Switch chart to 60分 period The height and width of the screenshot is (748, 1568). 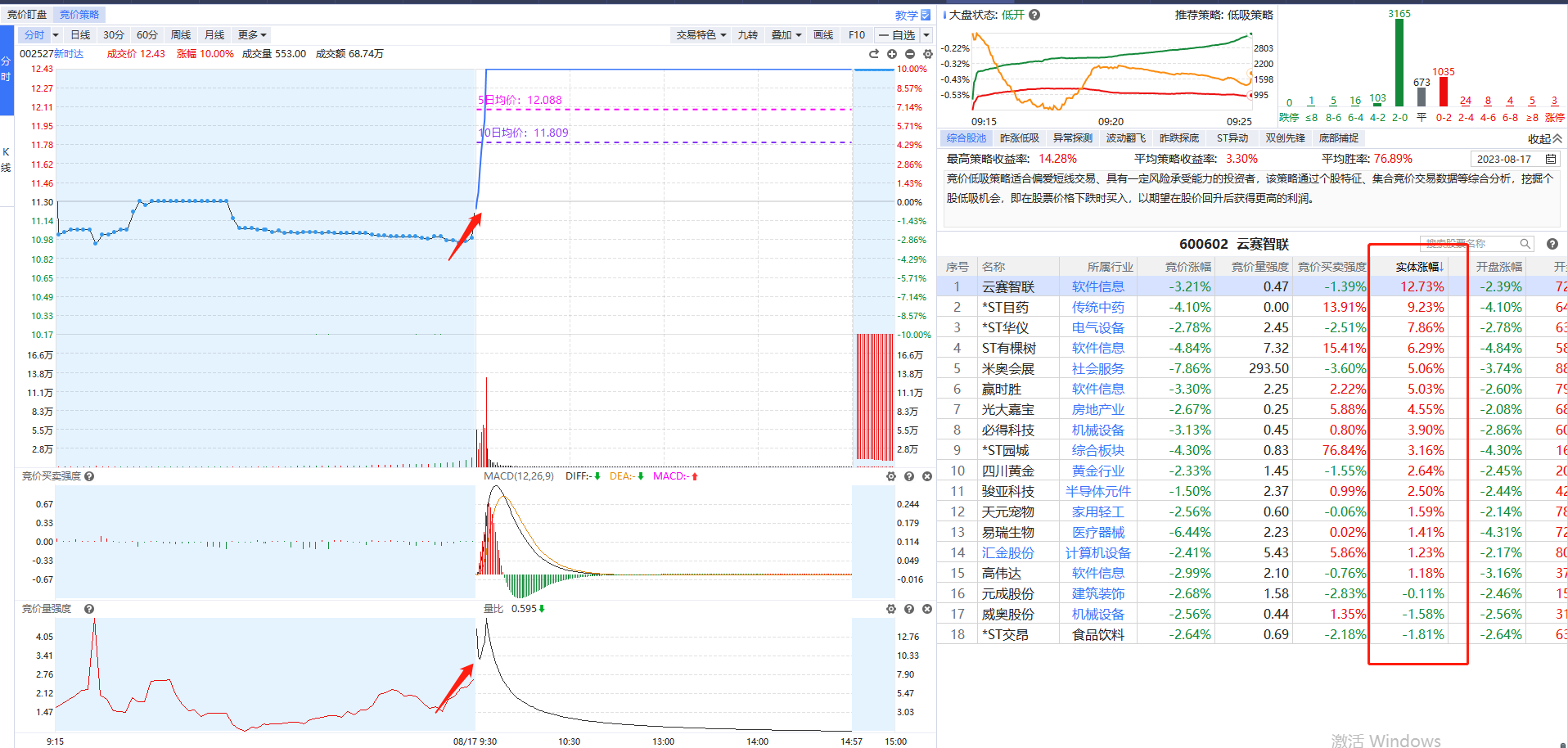(x=147, y=35)
